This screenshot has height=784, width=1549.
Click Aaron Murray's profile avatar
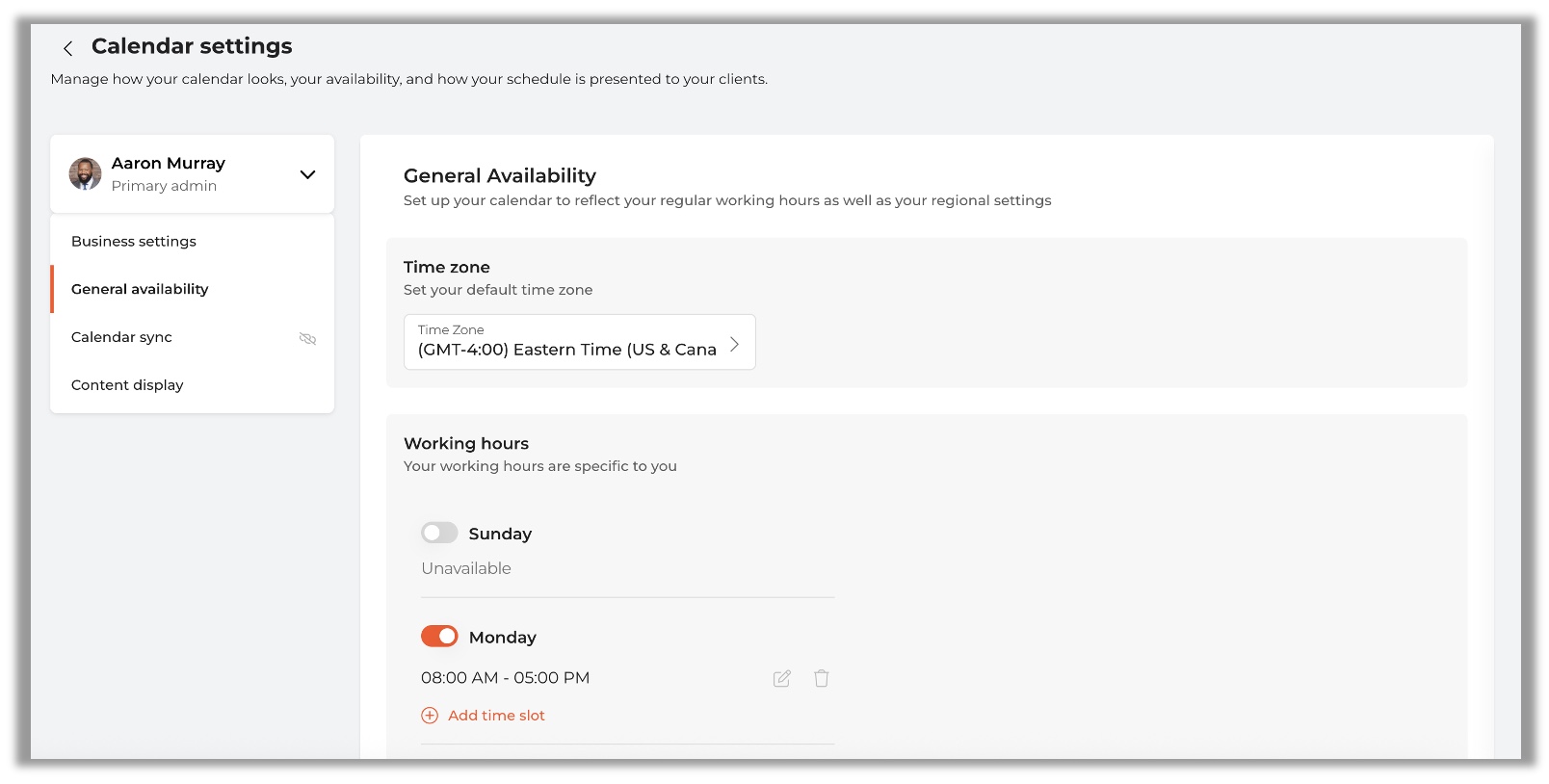tap(85, 173)
